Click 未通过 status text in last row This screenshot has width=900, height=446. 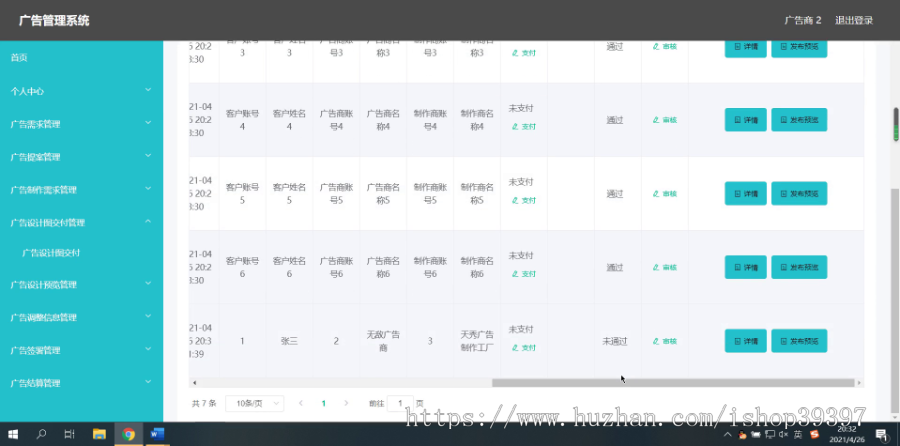[615, 341]
